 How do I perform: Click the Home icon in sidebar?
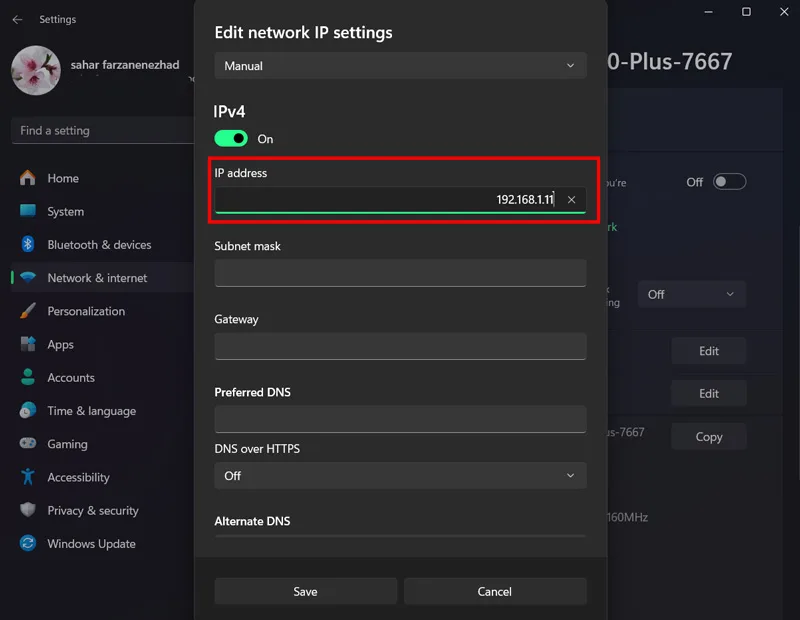pos(28,178)
